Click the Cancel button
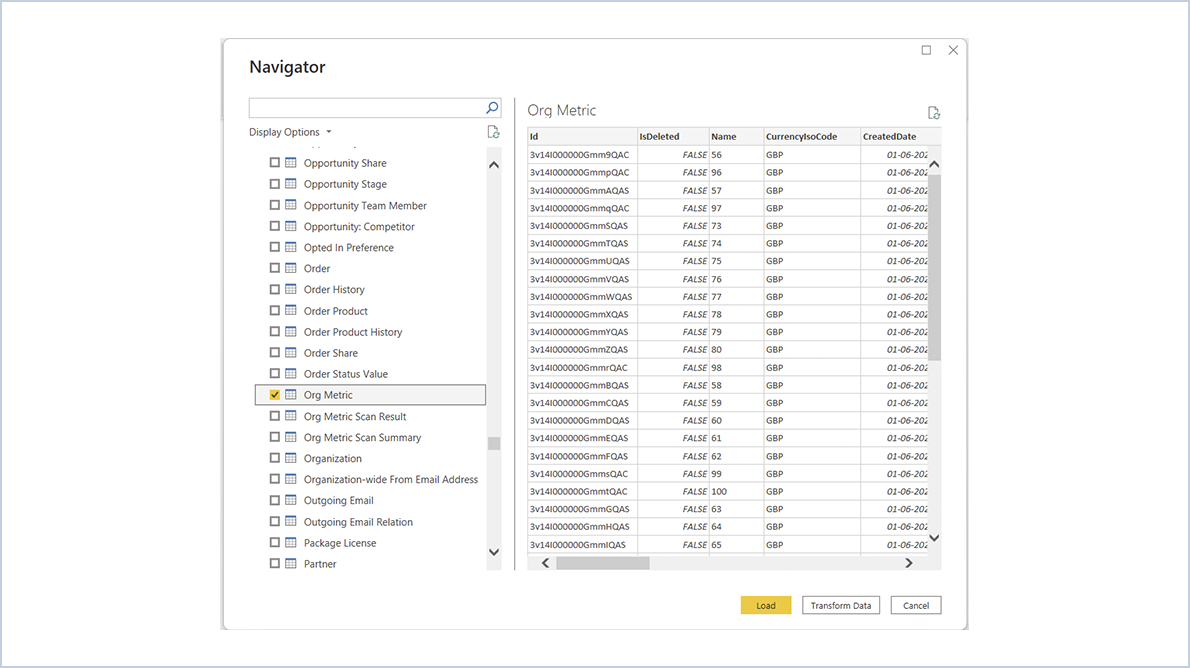Screen dimensions: 1190x668 pos(915,605)
